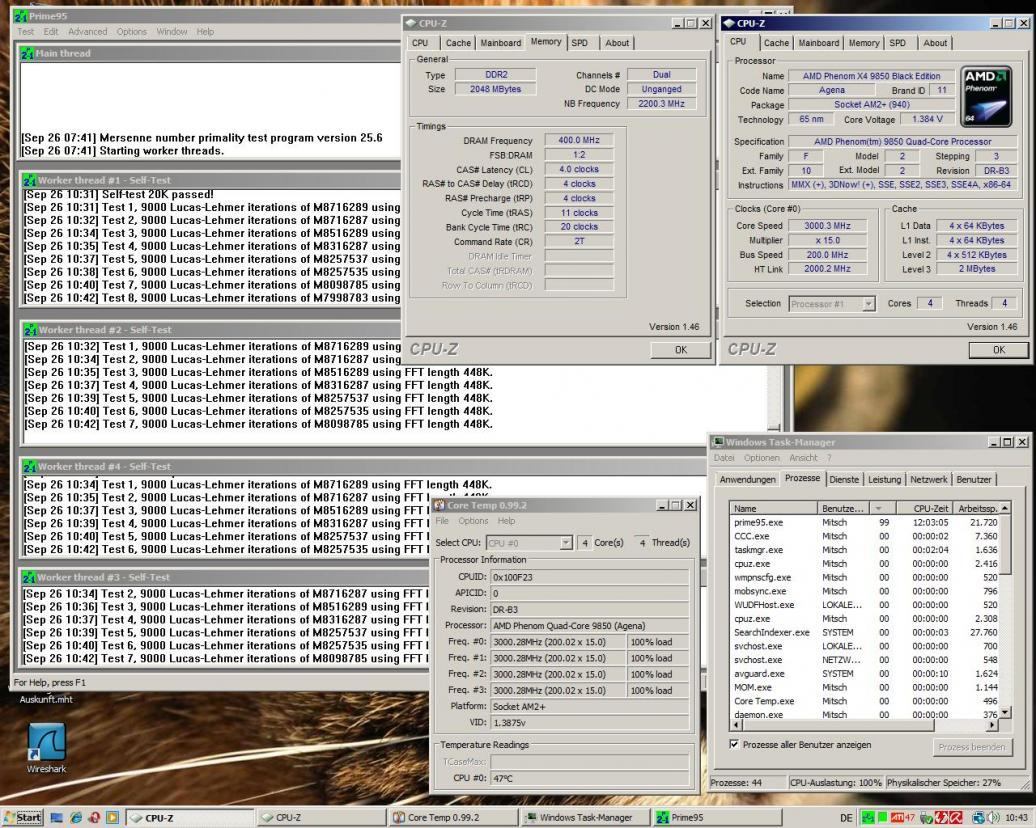The height and width of the screenshot is (828, 1036).
Task: Click Core Temp 0.99.2 taskbar button
Action: coord(453,818)
